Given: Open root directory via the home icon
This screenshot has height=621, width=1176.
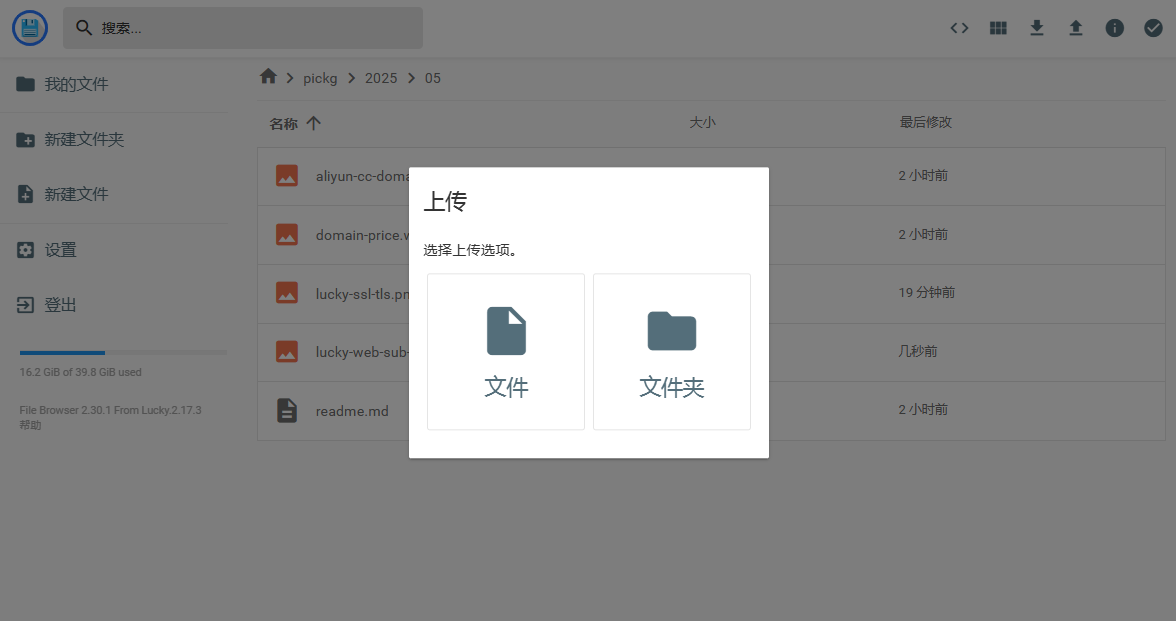Looking at the screenshot, I should pos(268,76).
